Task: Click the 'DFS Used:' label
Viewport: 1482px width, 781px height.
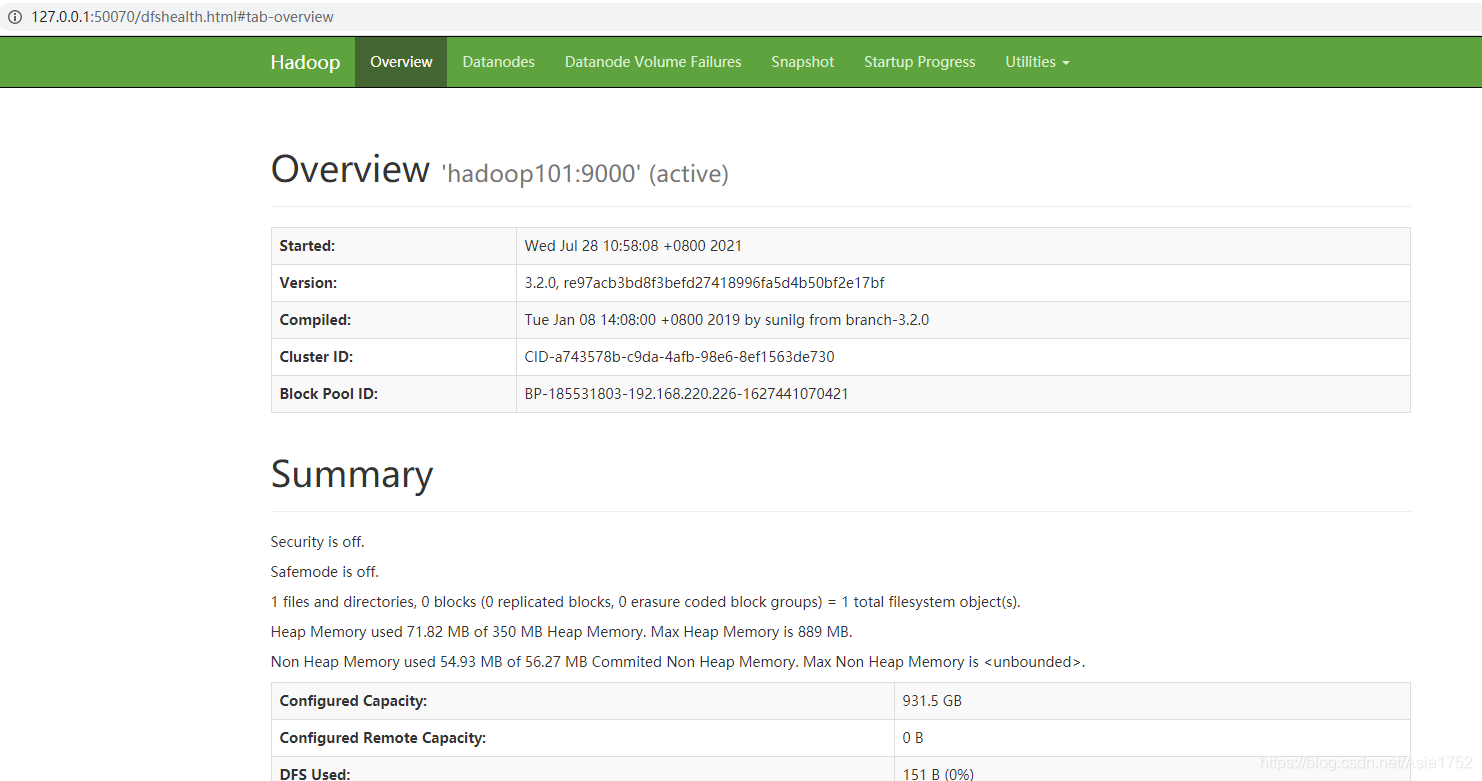Action: tap(315, 774)
